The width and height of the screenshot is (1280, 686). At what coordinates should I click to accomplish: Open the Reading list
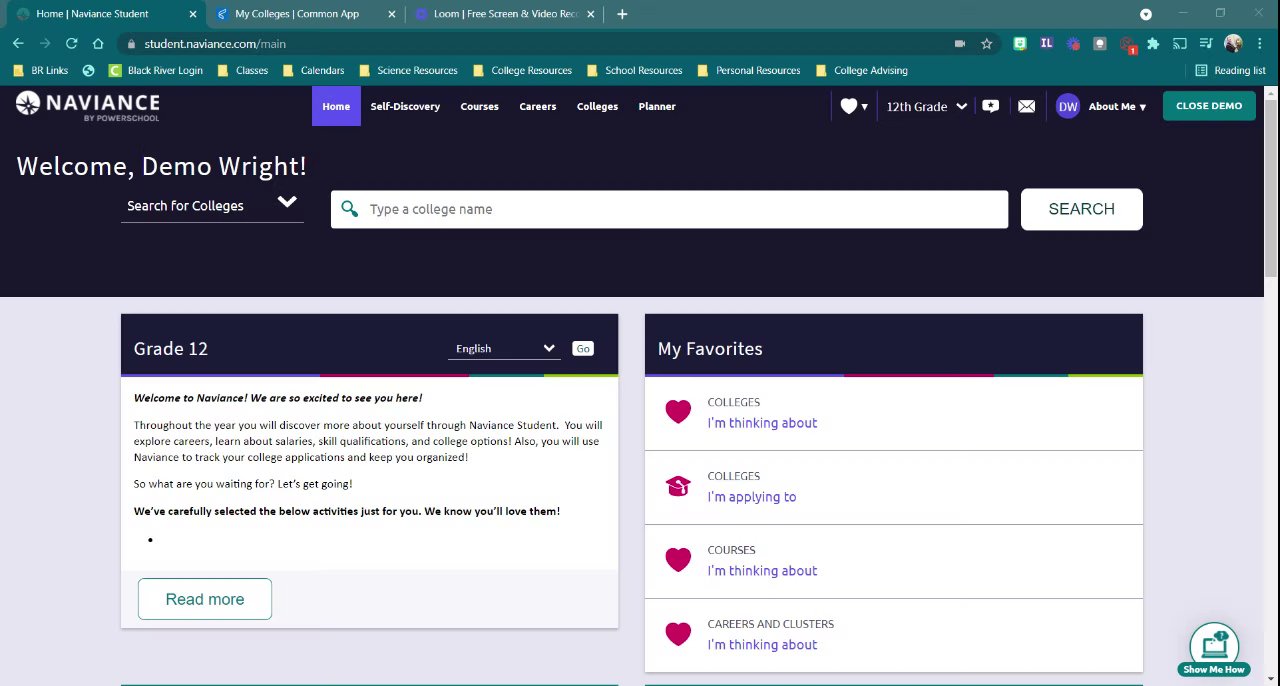1231,70
